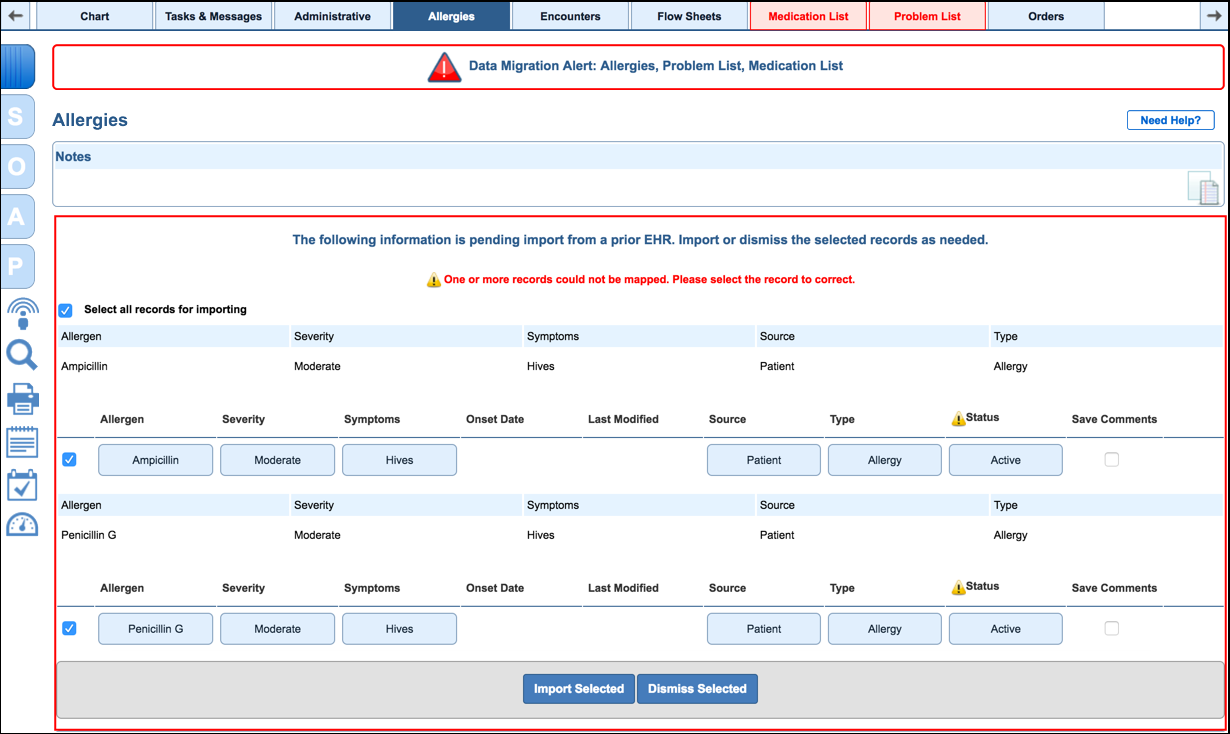Open Severity Moderate selector in Ampicillin row
The image size is (1230, 734).
click(x=278, y=460)
